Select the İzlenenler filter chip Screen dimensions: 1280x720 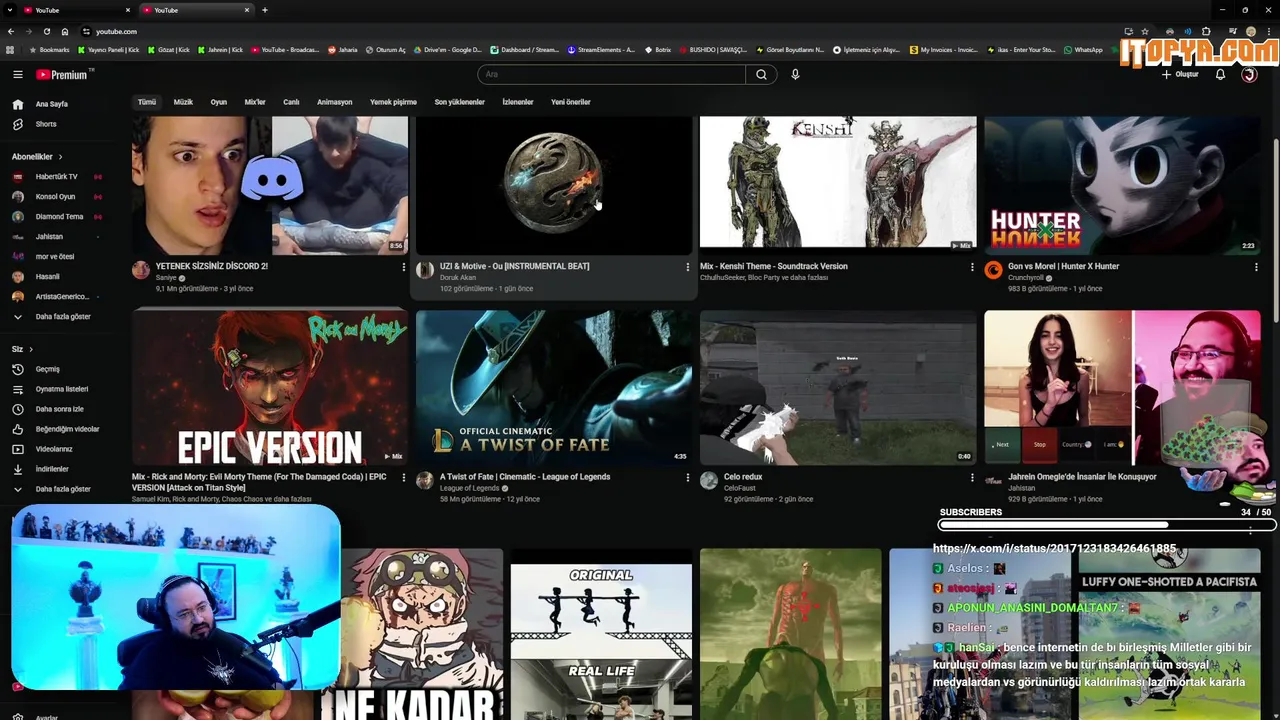517,102
